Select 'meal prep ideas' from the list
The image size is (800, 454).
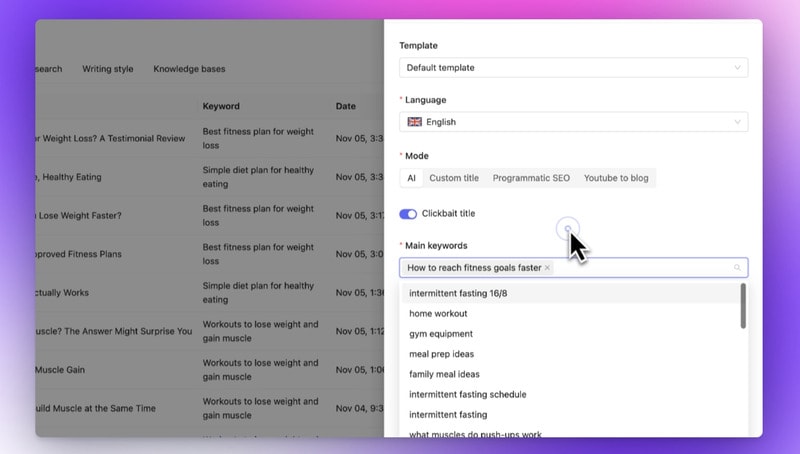pyautogui.click(x=441, y=354)
